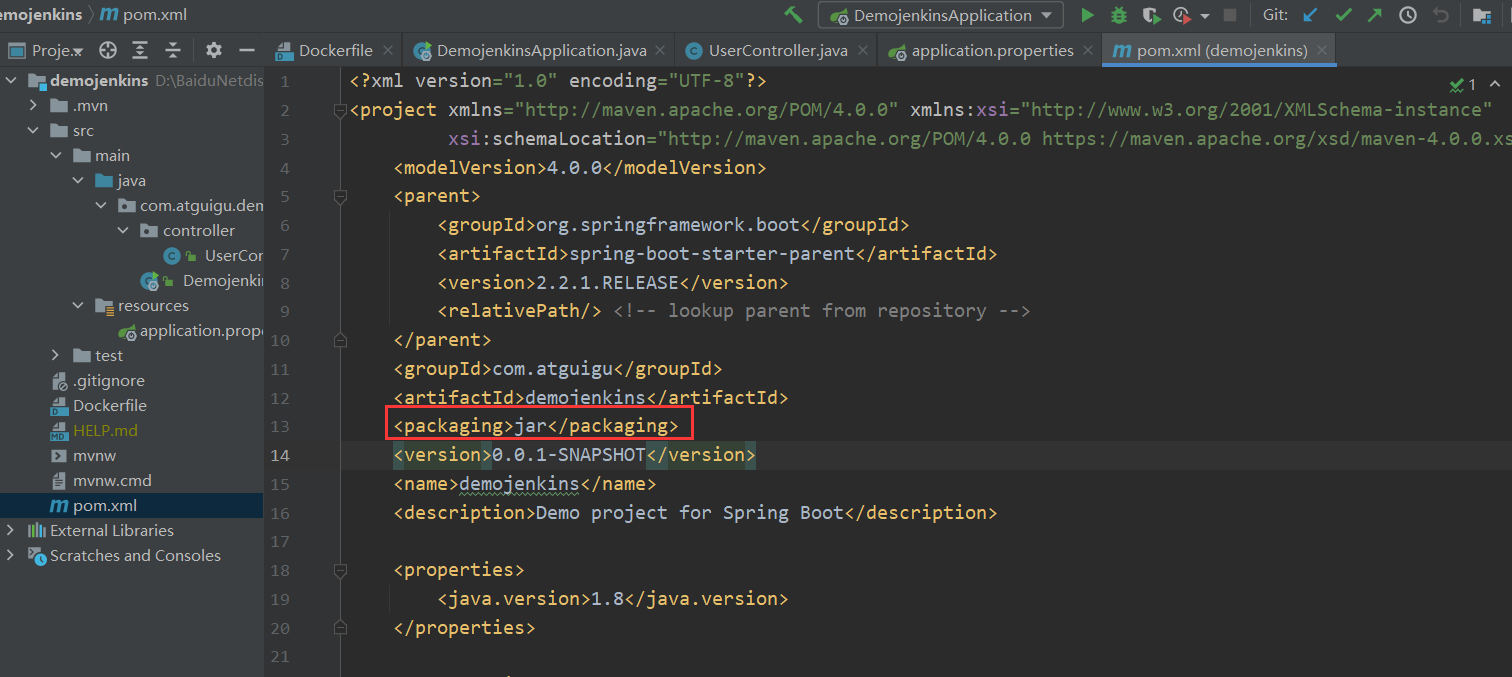Start debugging with the green bug icon

[1119, 15]
